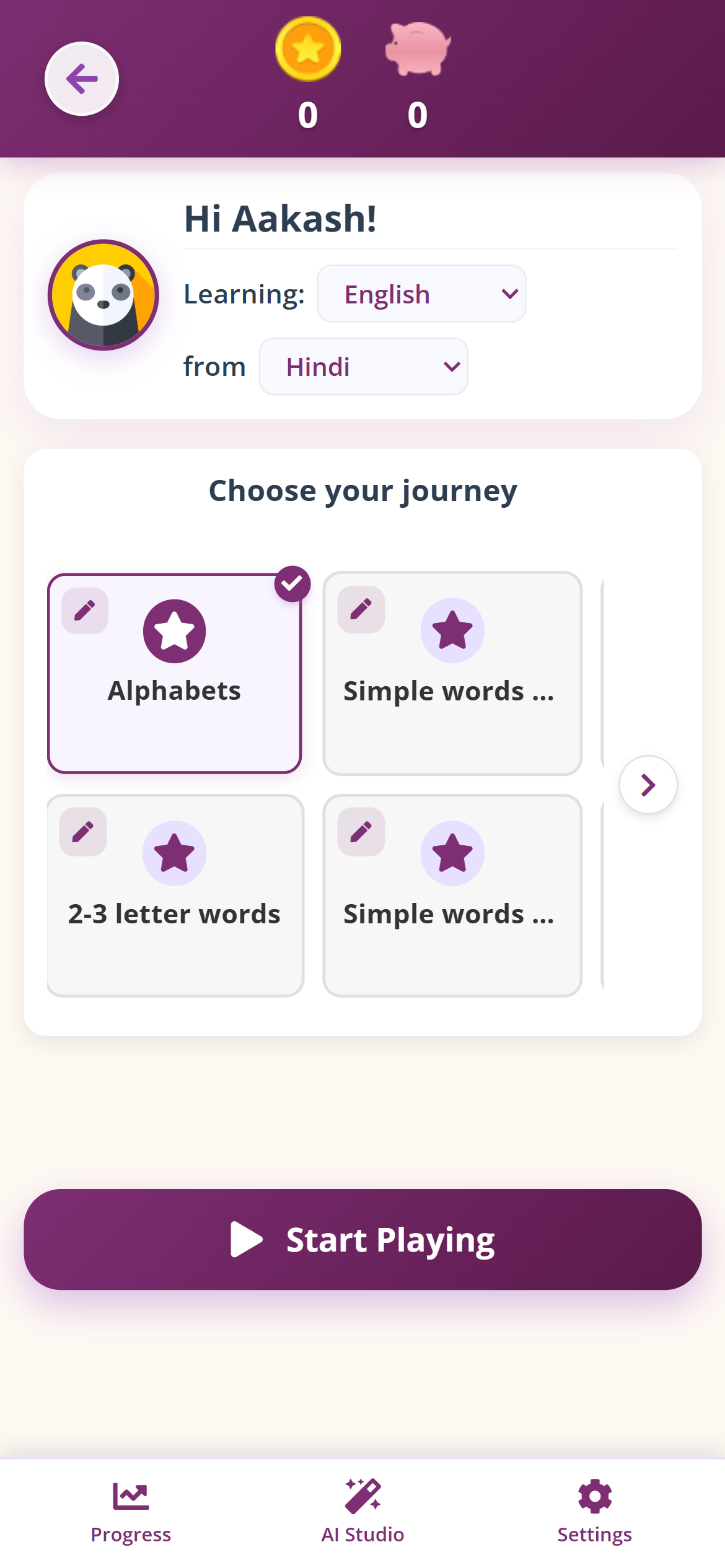Open the Learning language dropdown

(421, 294)
